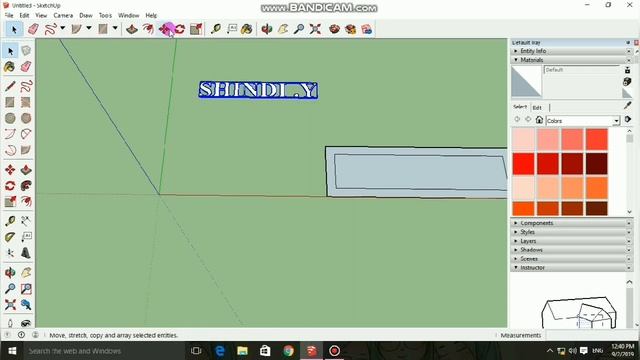Click materials list scrollbar down arrow
Image resolution: width=640 pixels, height=360 pixels.
pos(629,212)
